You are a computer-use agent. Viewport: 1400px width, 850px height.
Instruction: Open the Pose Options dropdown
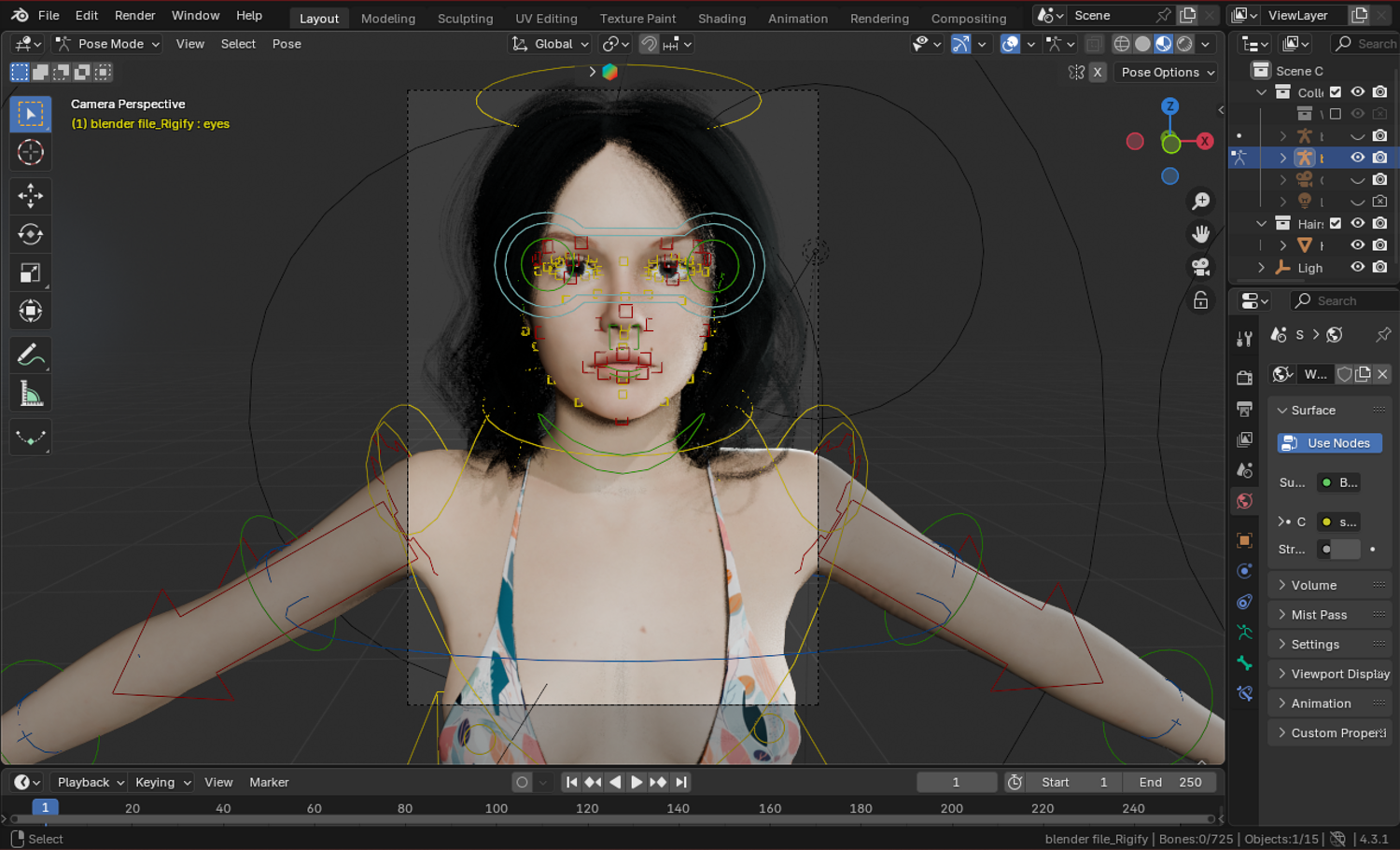tap(1167, 72)
